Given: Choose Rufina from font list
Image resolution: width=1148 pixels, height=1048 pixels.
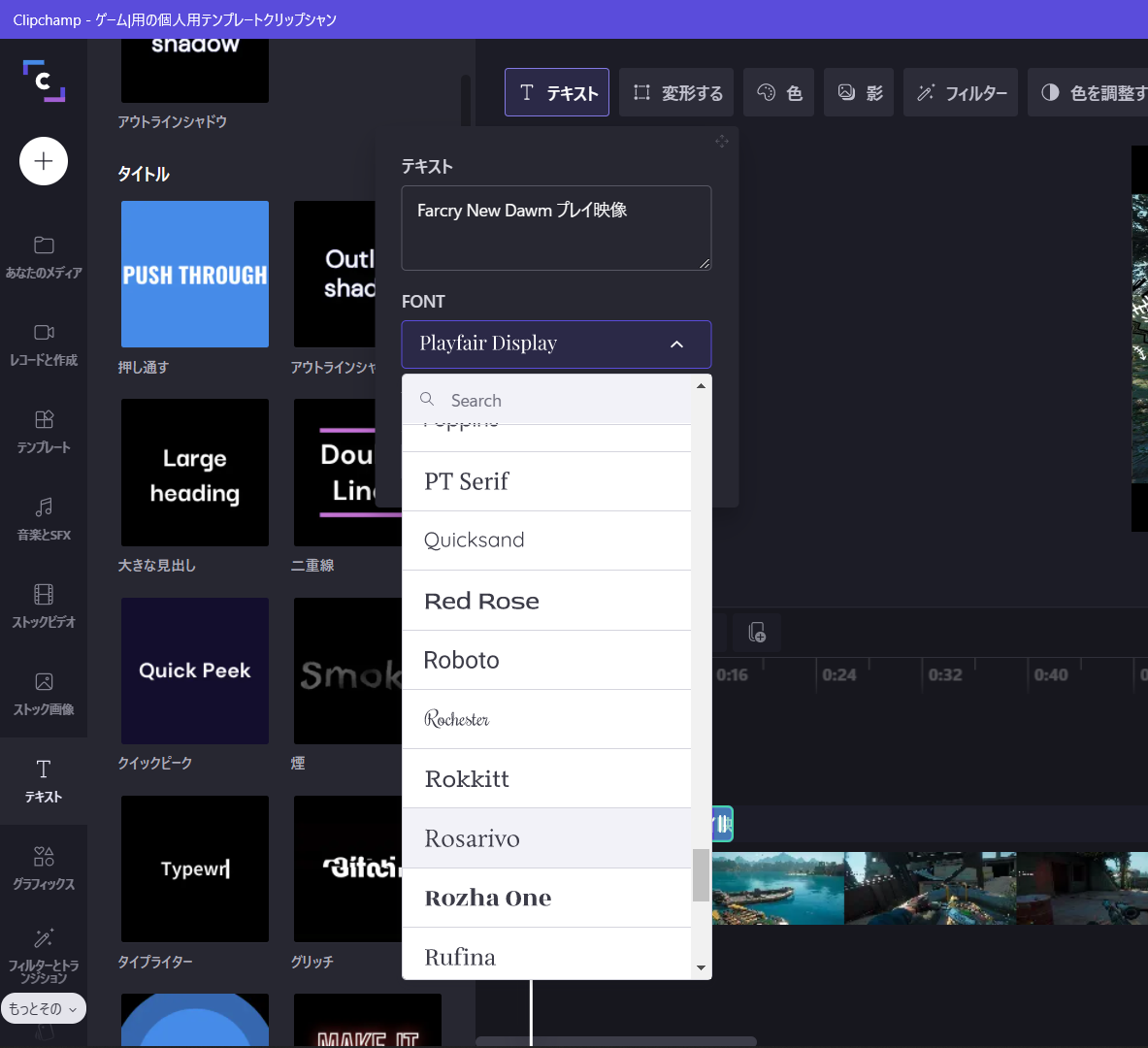Looking at the screenshot, I should click(x=546, y=954).
